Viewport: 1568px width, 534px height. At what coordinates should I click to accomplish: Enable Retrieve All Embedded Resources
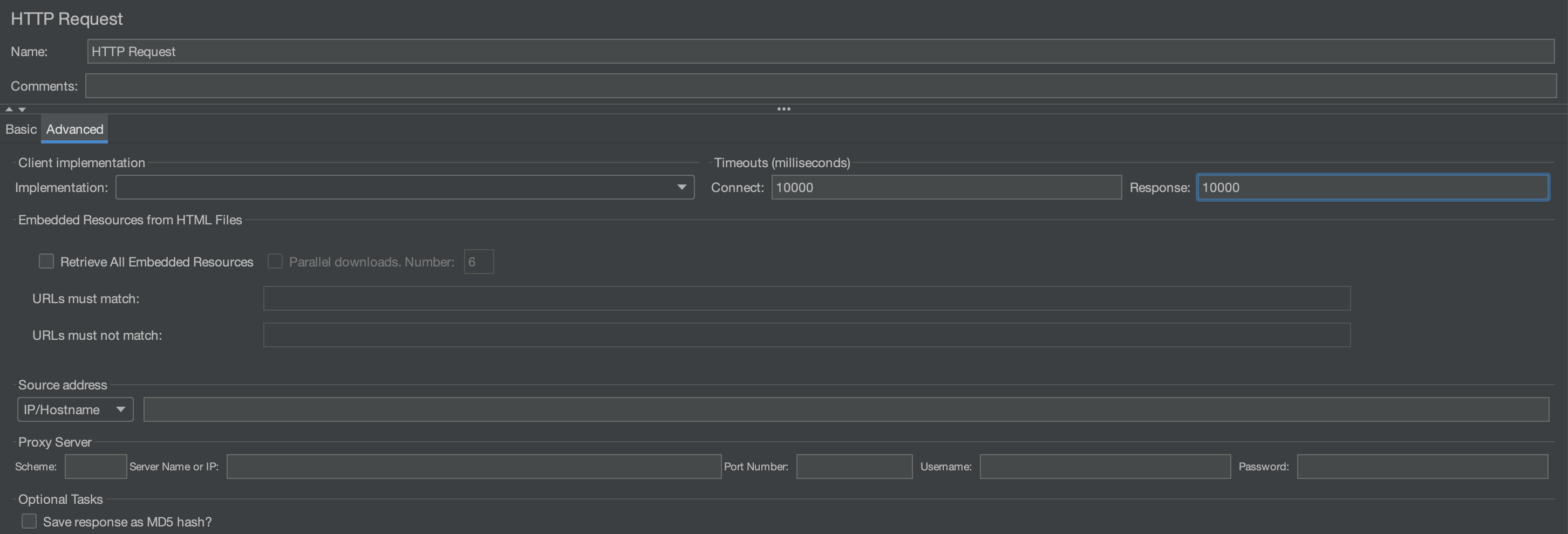point(46,262)
